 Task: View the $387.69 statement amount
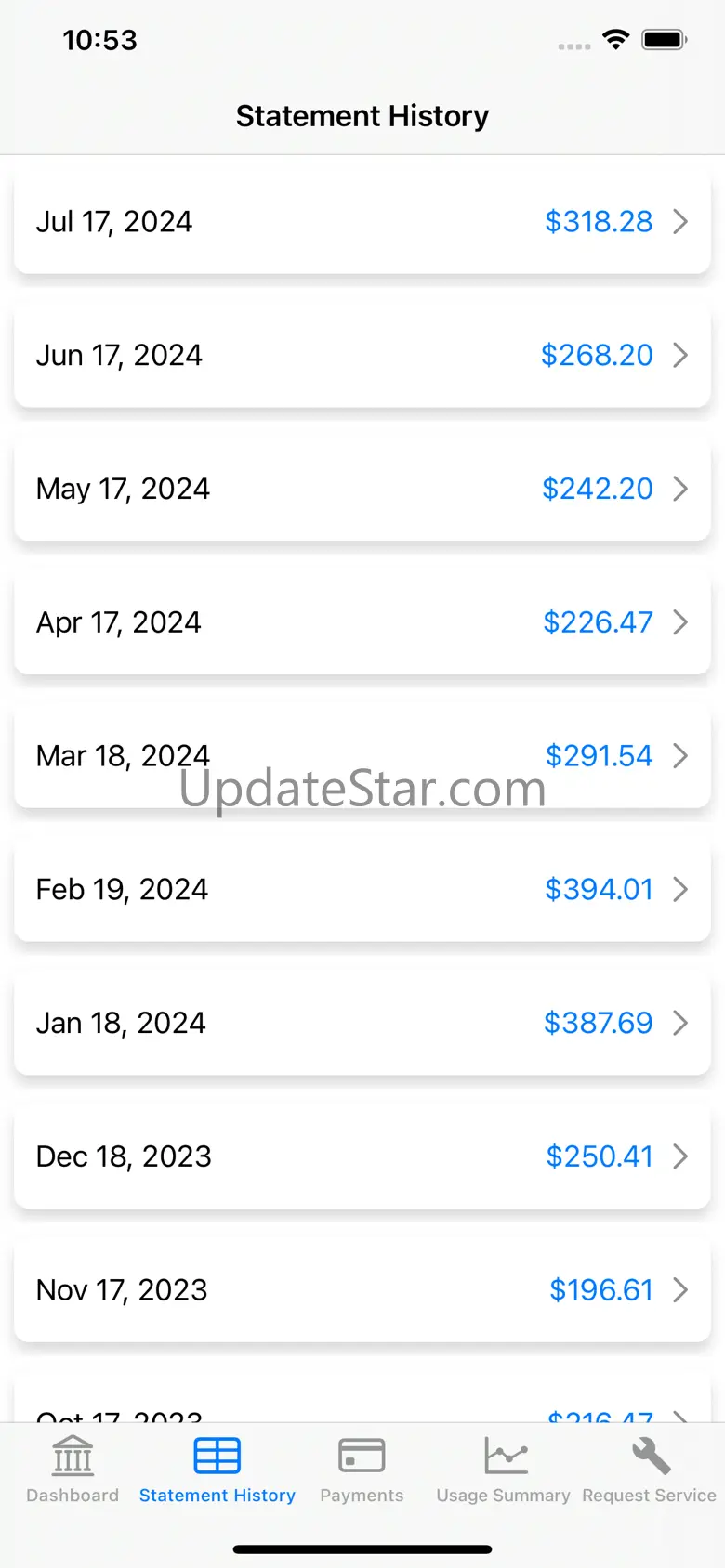(598, 1023)
